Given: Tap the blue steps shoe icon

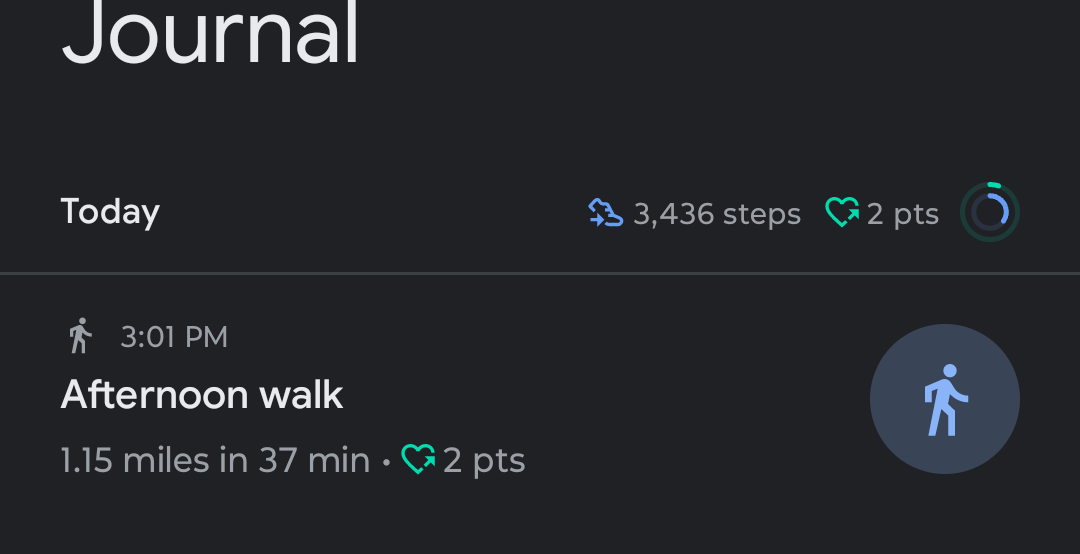Looking at the screenshot, I should tap(605, 212).
